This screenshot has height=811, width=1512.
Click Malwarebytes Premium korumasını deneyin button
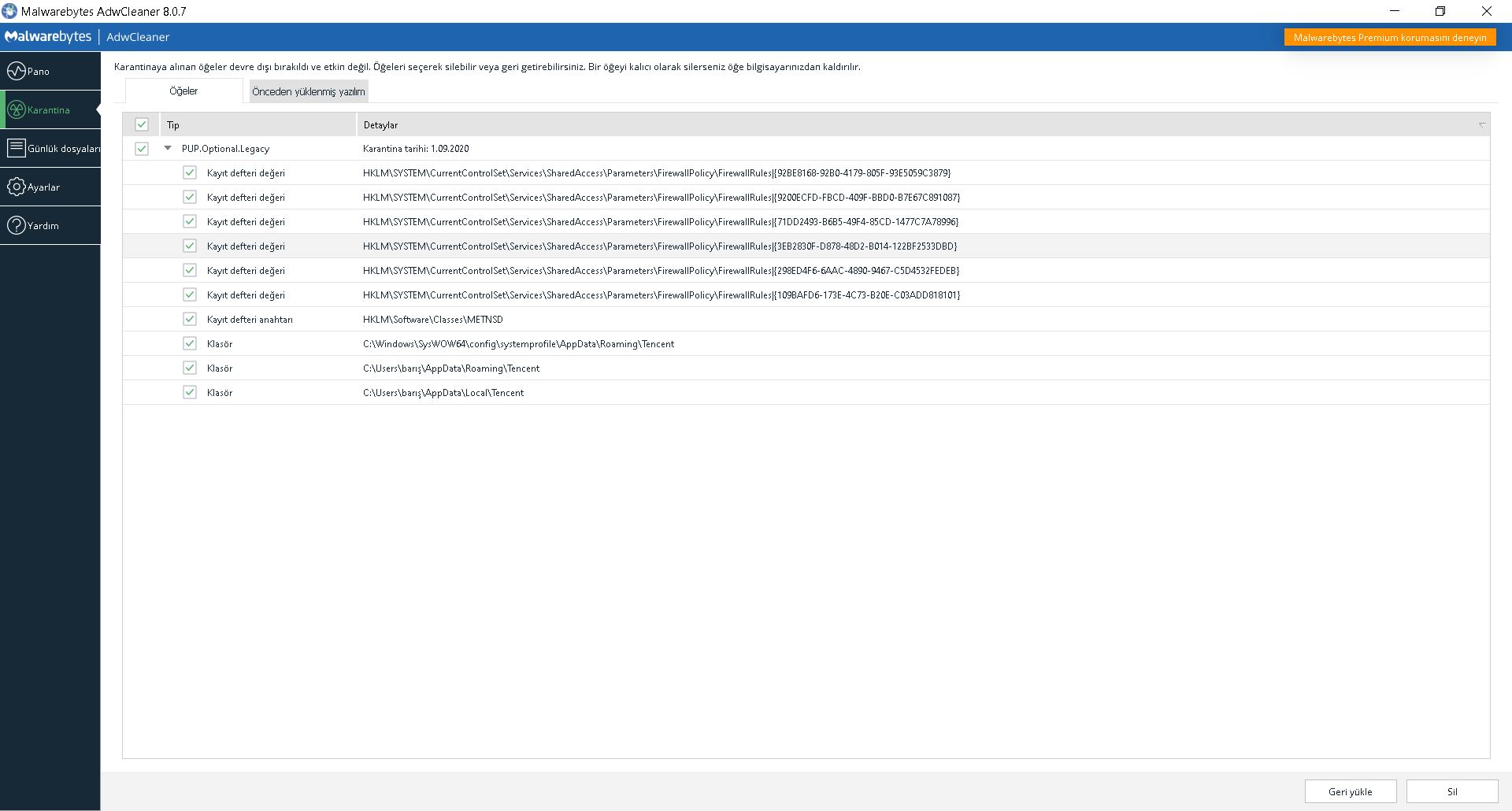click(1390, 37)
